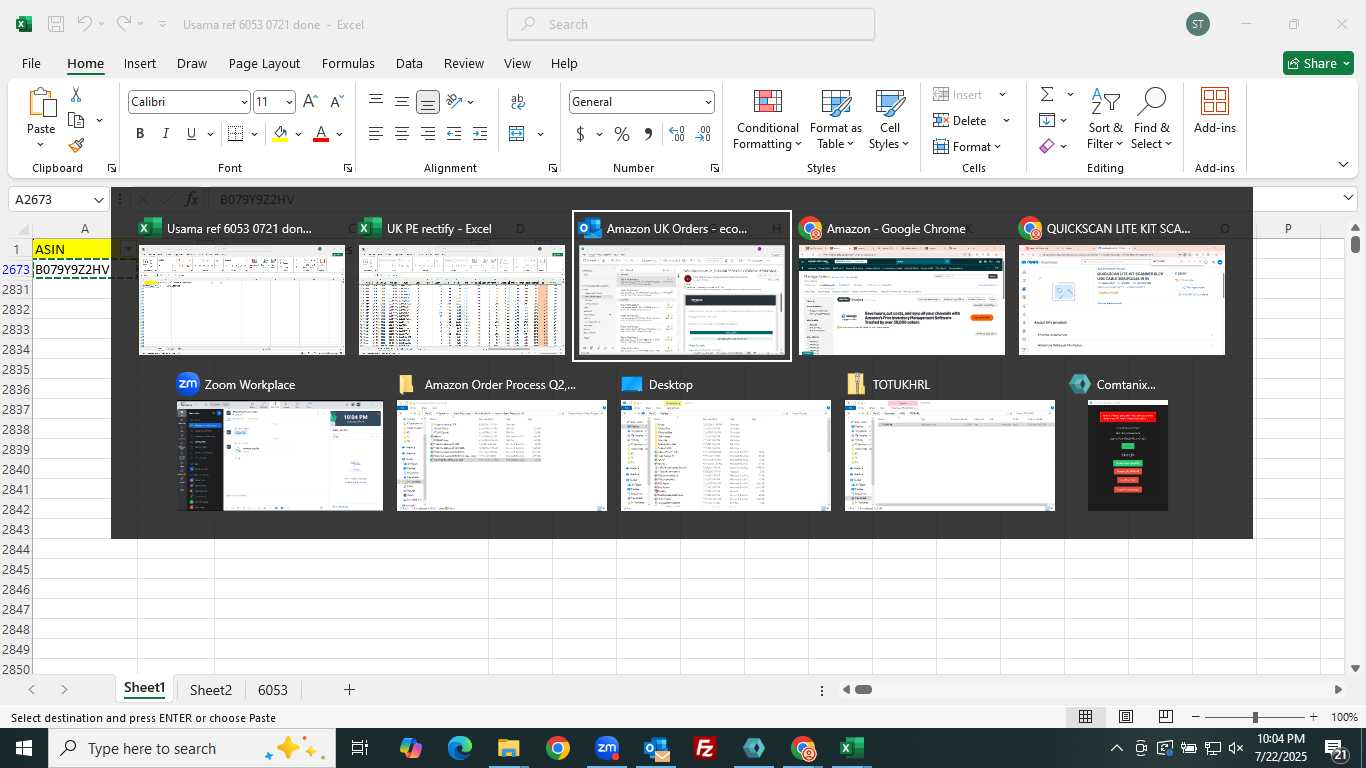1366x768 pixels.
Task: Open the font color dropdown arrow
Action: [340, 134]
